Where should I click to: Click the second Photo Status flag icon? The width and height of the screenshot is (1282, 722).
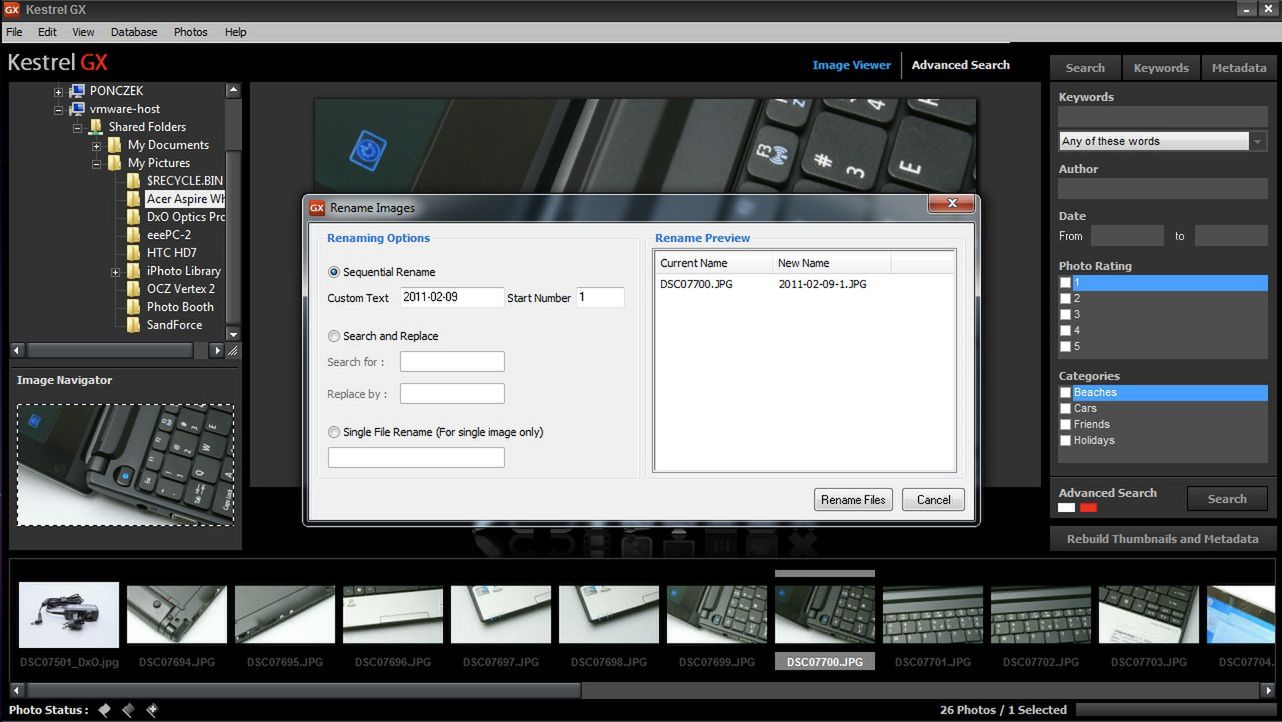coord(128,710)
